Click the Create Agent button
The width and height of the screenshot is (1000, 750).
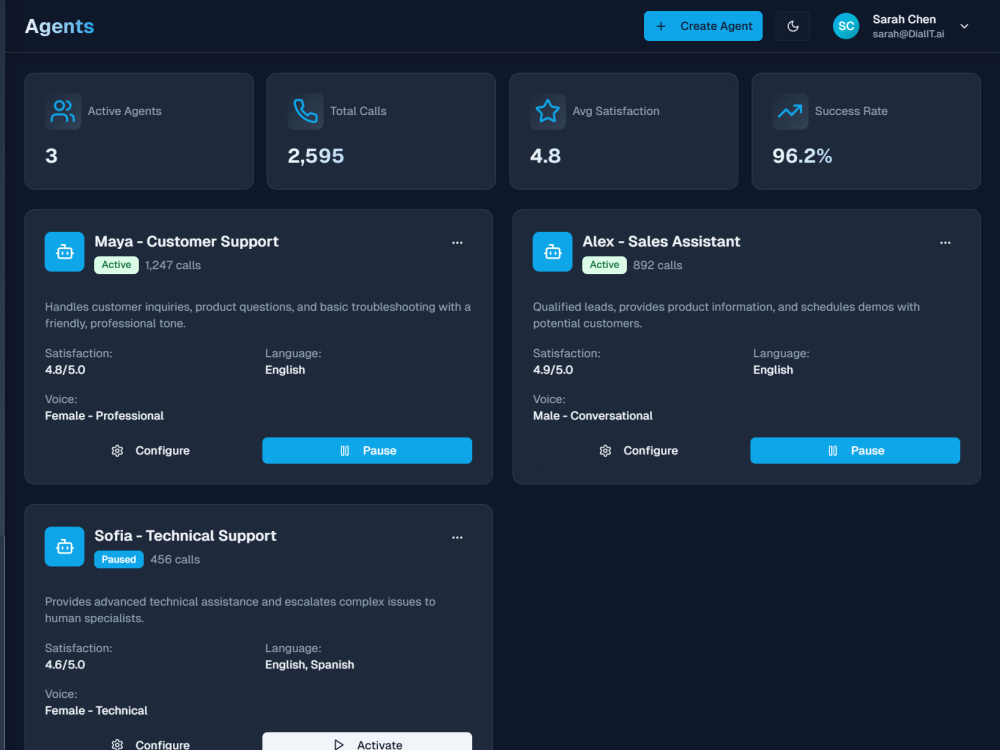click(703, 26)
